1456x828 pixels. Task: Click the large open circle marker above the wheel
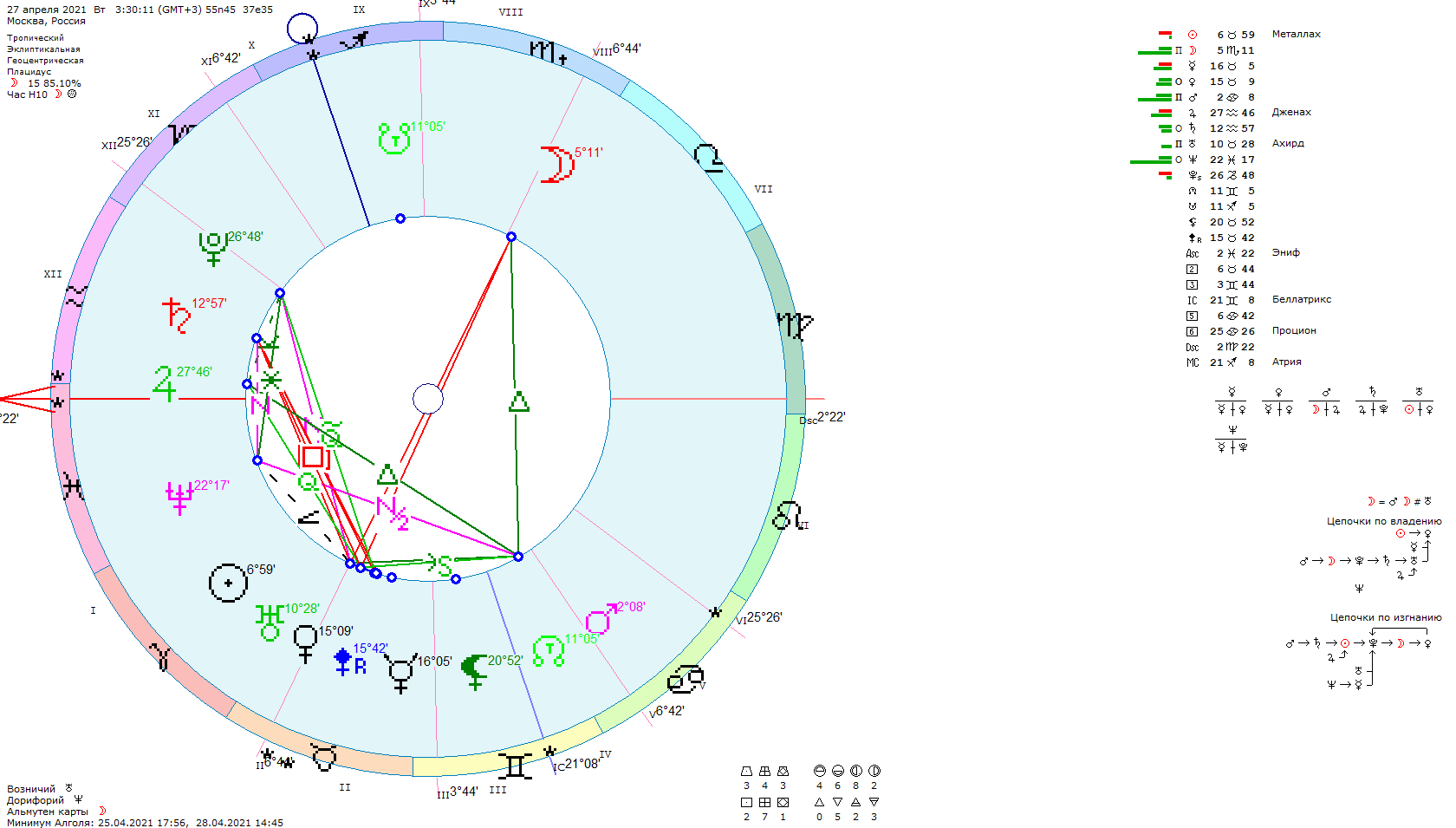click(x=302, y=29)
